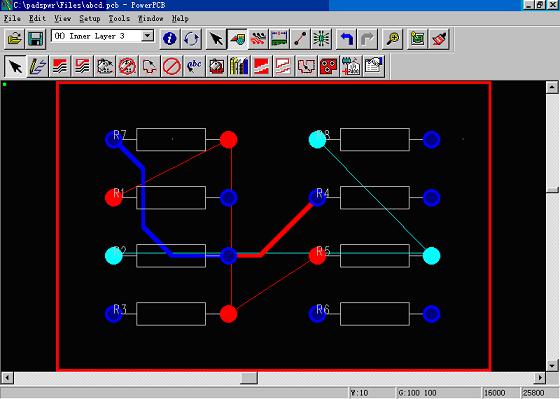Open the blue info properties icon
The height and width of the screenshot is (399, 560).
pyautogui.click(x=169, y=39)
